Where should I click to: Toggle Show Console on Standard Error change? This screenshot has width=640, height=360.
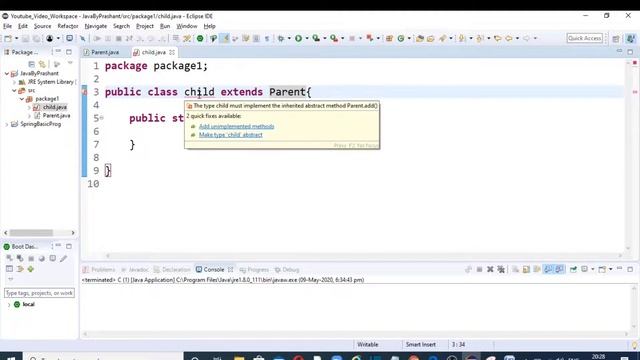pyautogui.click(x=559, y=269)
